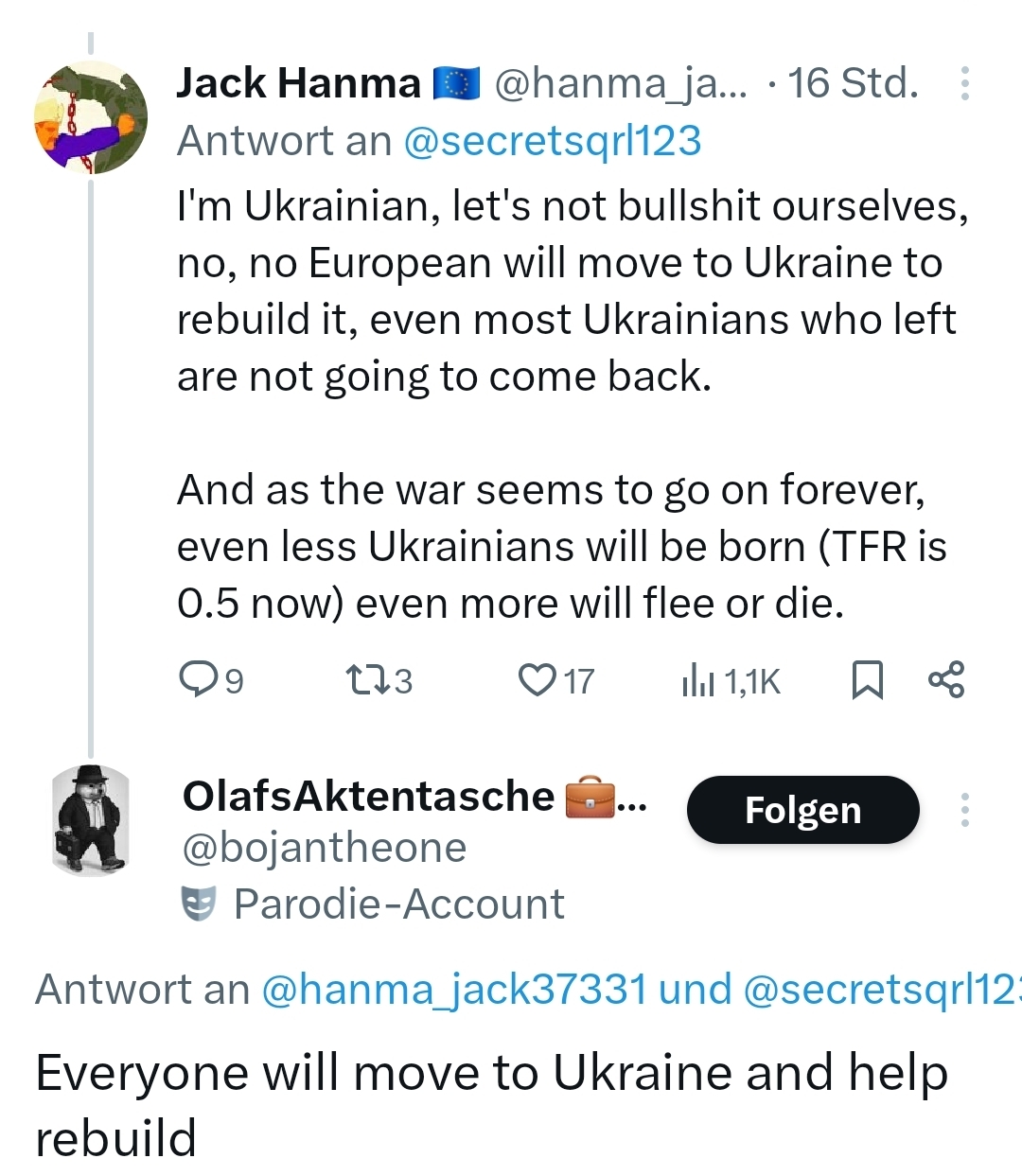Open Jack Hanma's profile picture
This screenshot has height=1176, width=1022.
click(91, 117)
